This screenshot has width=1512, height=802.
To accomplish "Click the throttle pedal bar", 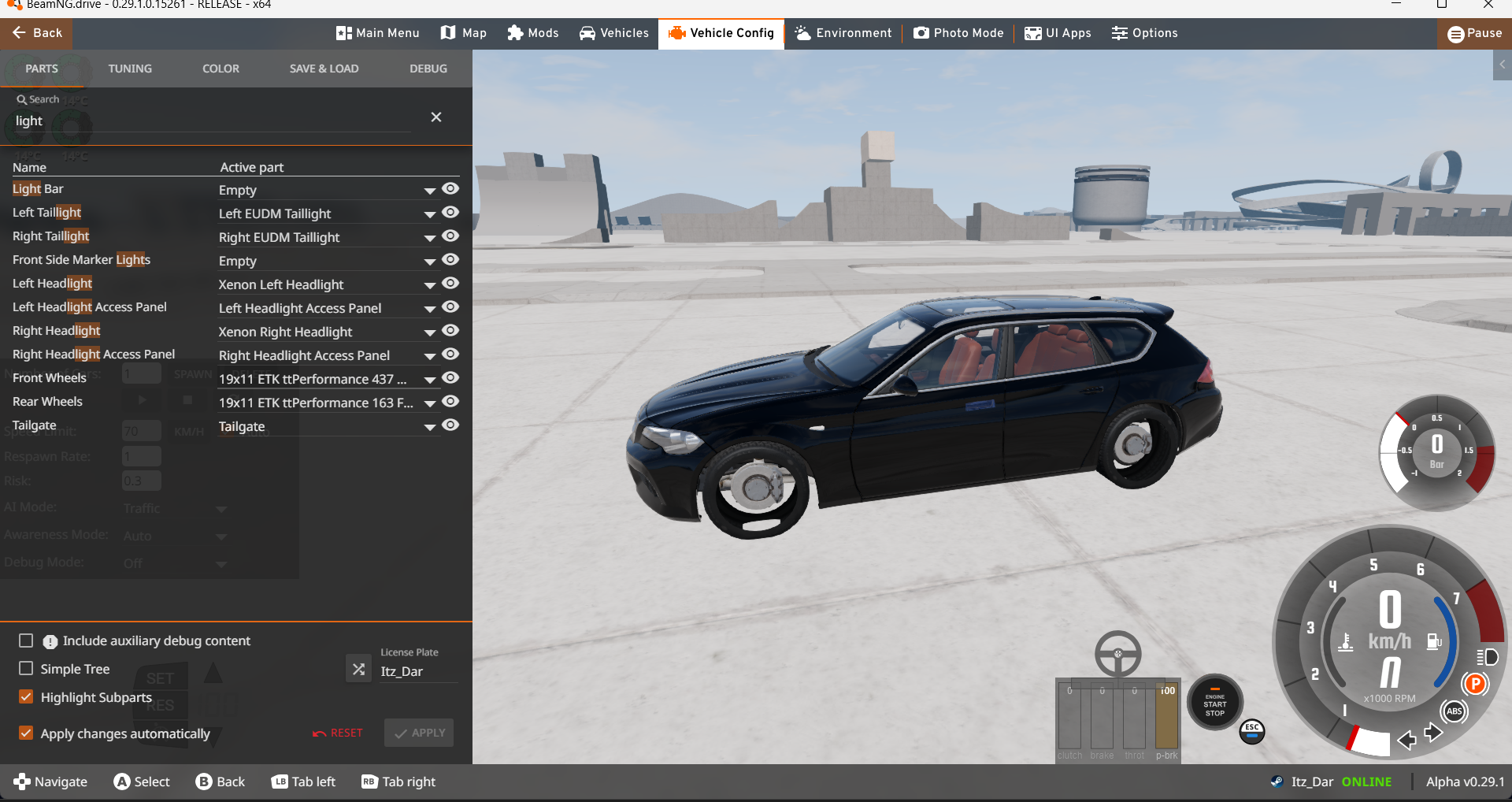I will pos(1135,715).
